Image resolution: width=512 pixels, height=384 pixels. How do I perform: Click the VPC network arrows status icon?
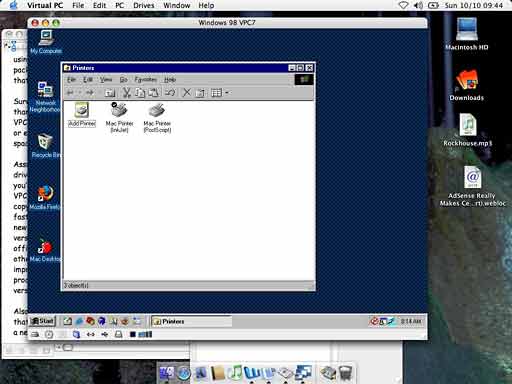point(90,334)
